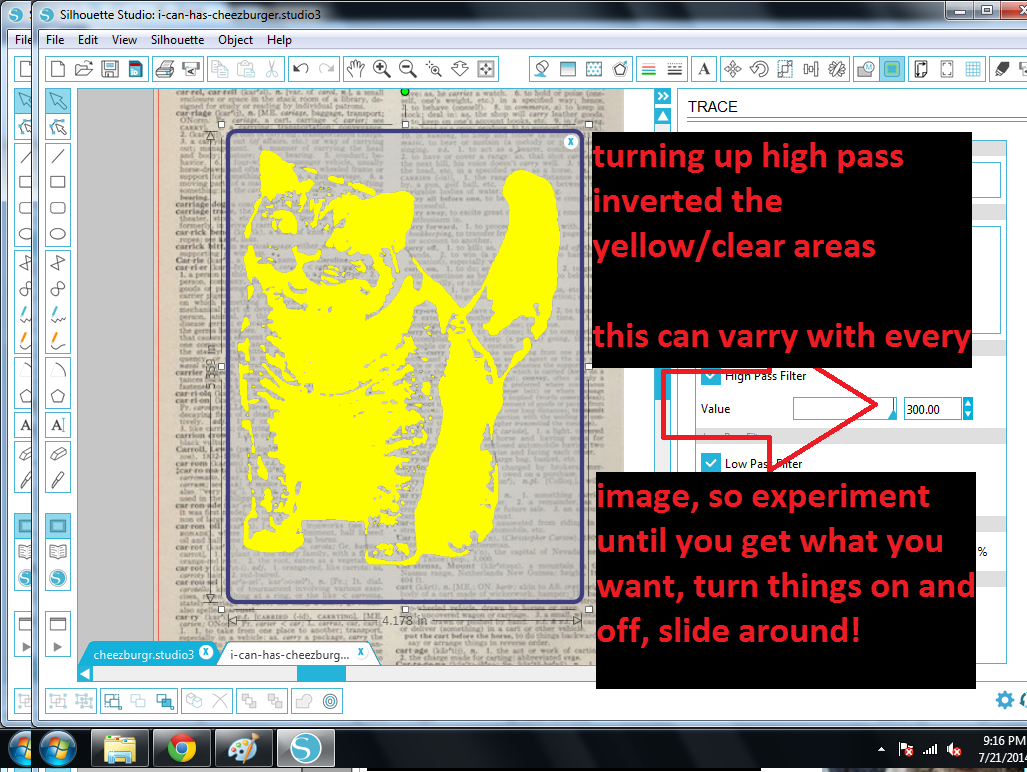This screenshot has width=1027, height=772.
Task: Select the Edit Points tool
Action: [58, 126]
